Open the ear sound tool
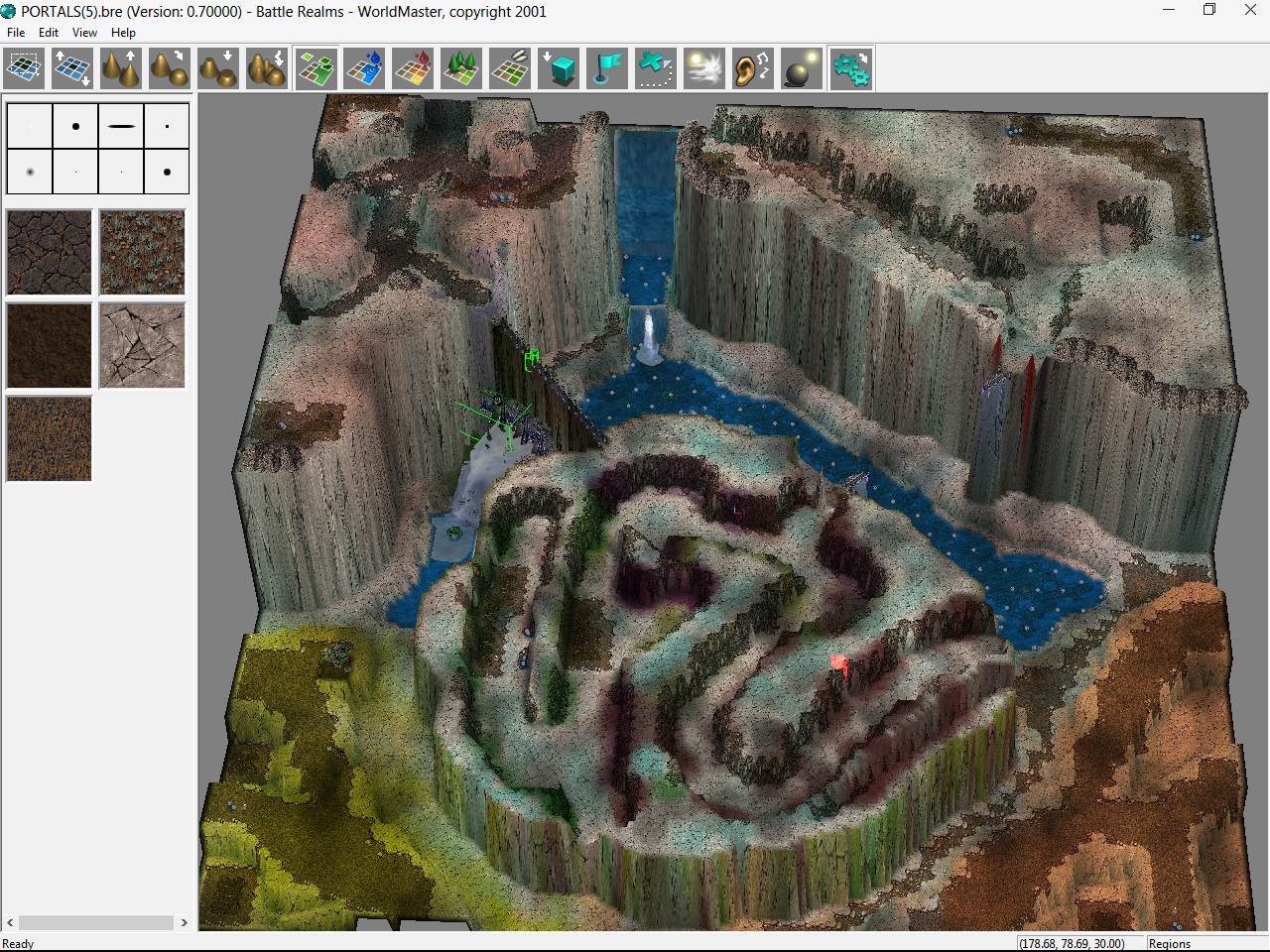This screenshot has height=952, width=1270. 753,69
